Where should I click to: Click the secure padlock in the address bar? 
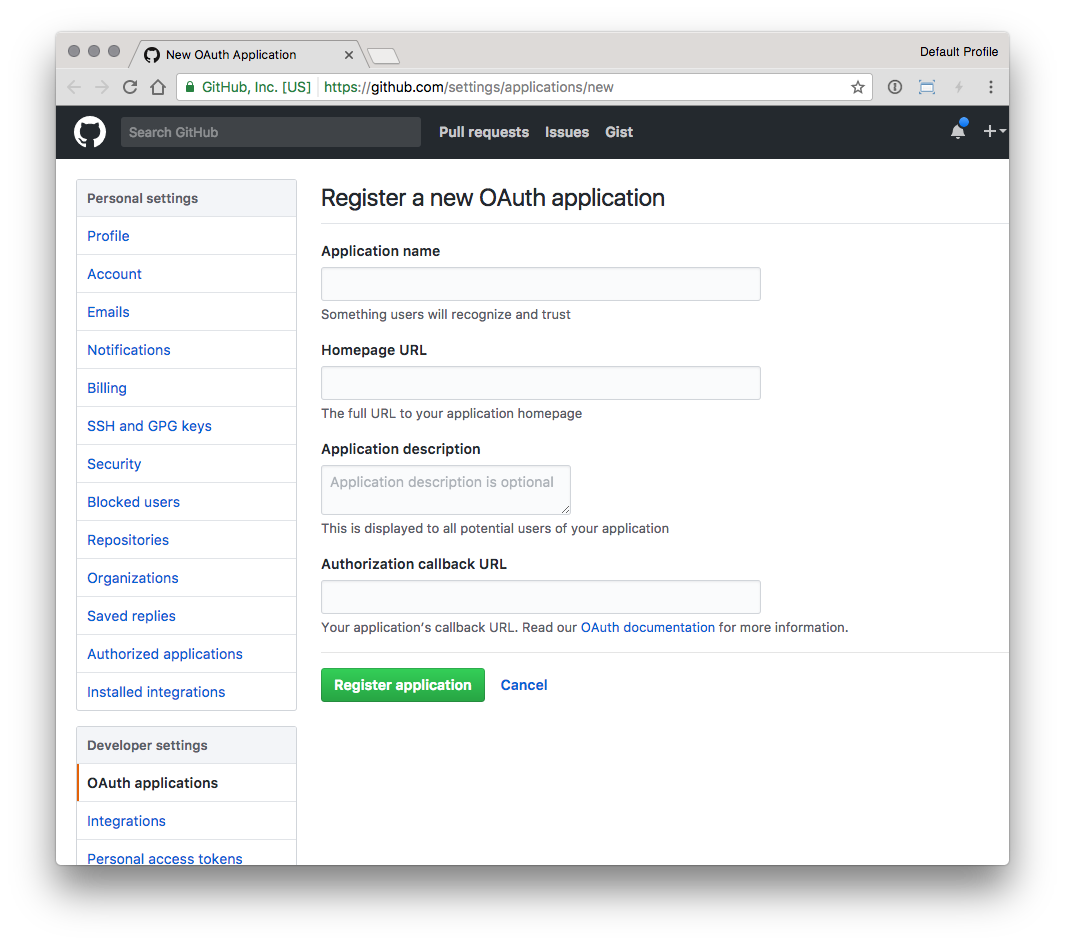[190, 87]
